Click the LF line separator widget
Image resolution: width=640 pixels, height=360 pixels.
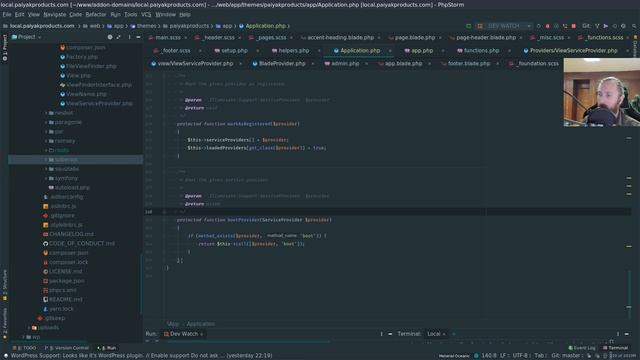pyautogui.click(x=504, y=356)
